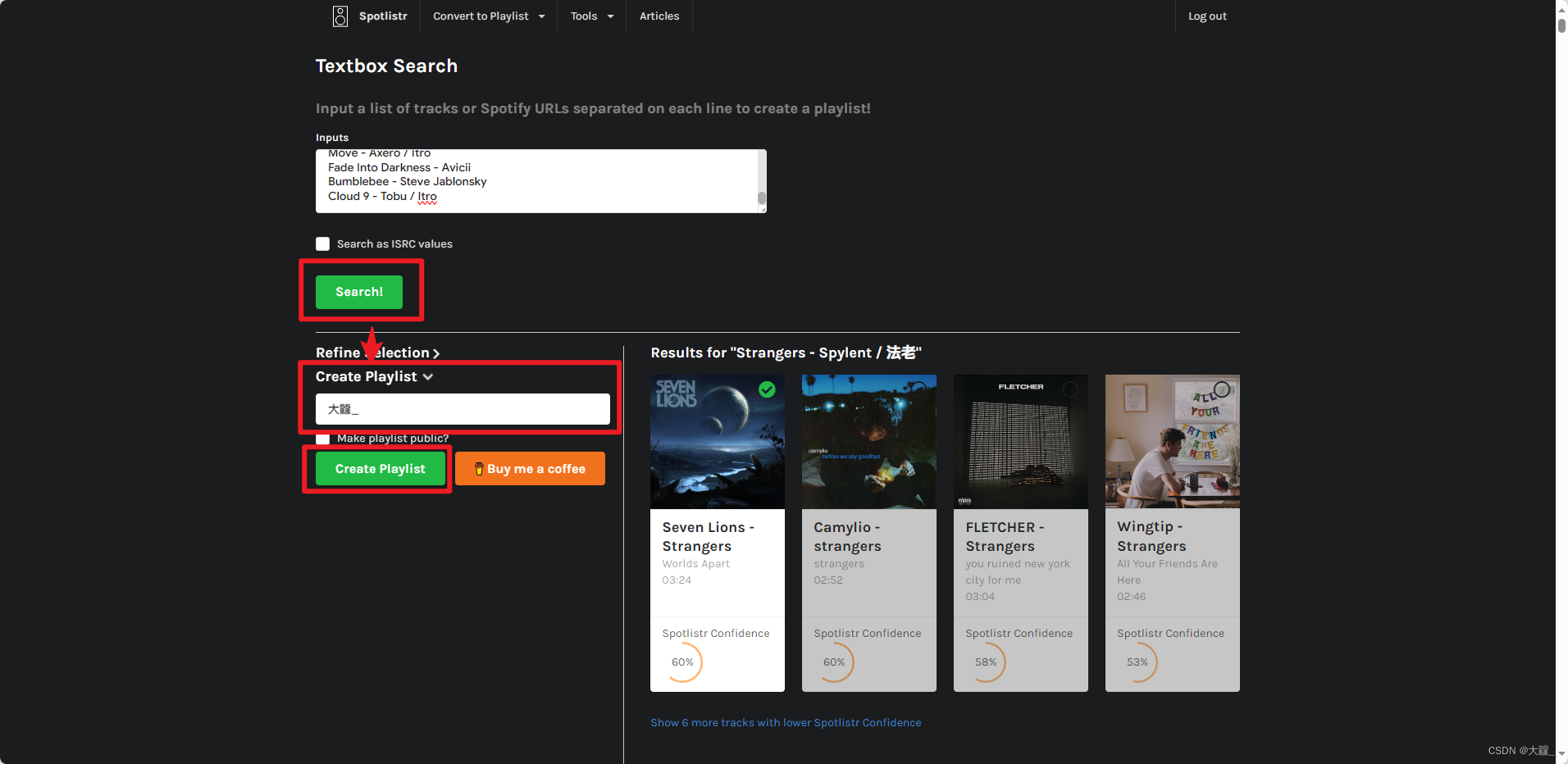This screenshot has width=1568, height=764.
Task: Click the green Search! button
Action: [359, 292]
